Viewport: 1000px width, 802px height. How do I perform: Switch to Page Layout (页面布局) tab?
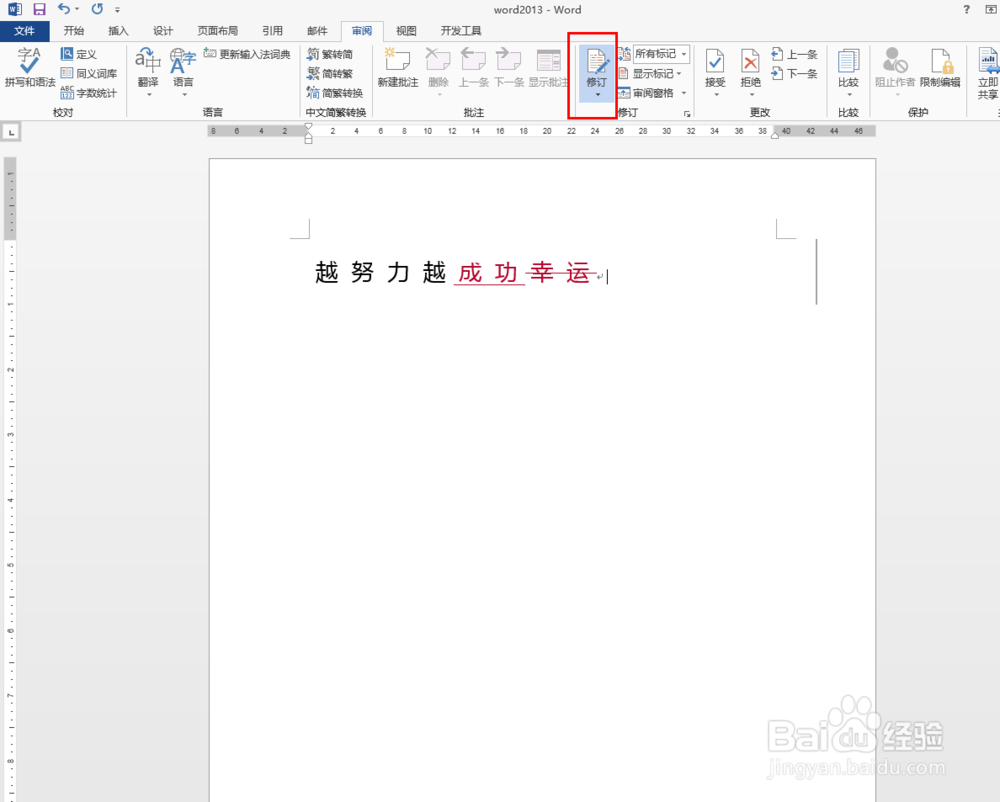pyautogui.click(x=217, y=31)
